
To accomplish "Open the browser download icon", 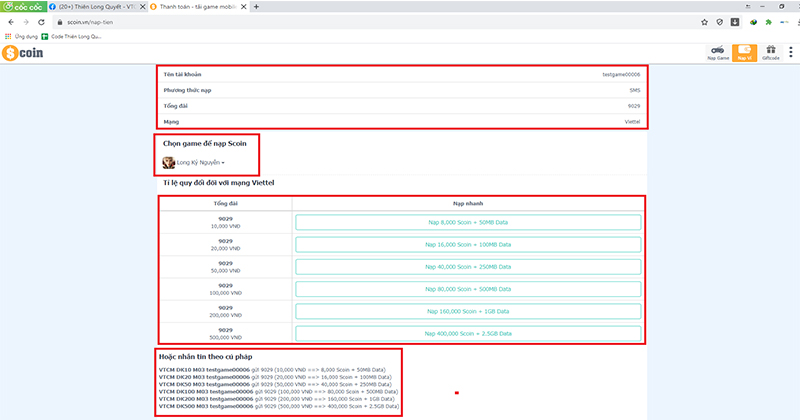I will tap(735, 22).
